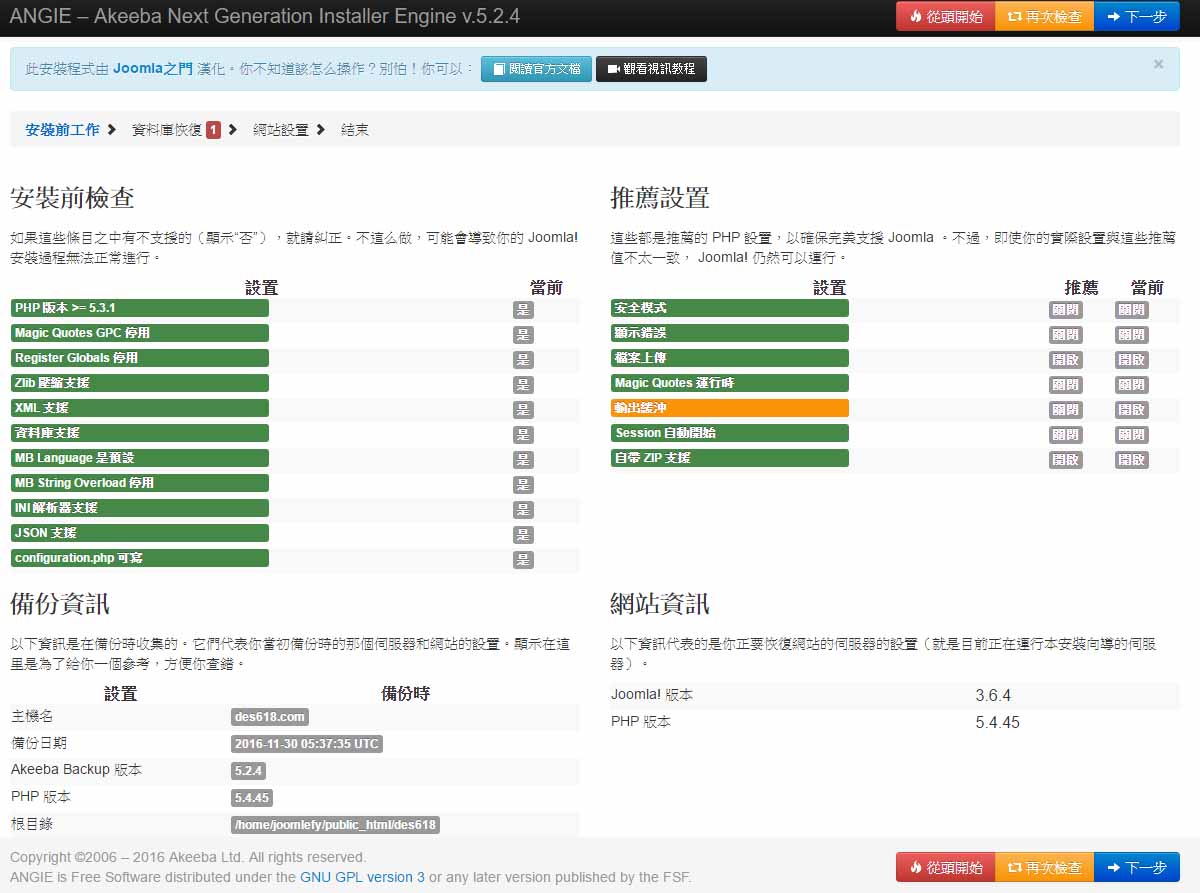Open the Joomla之門 link in banner
The image size is (1200, 893).
click(x=153, y=69)
